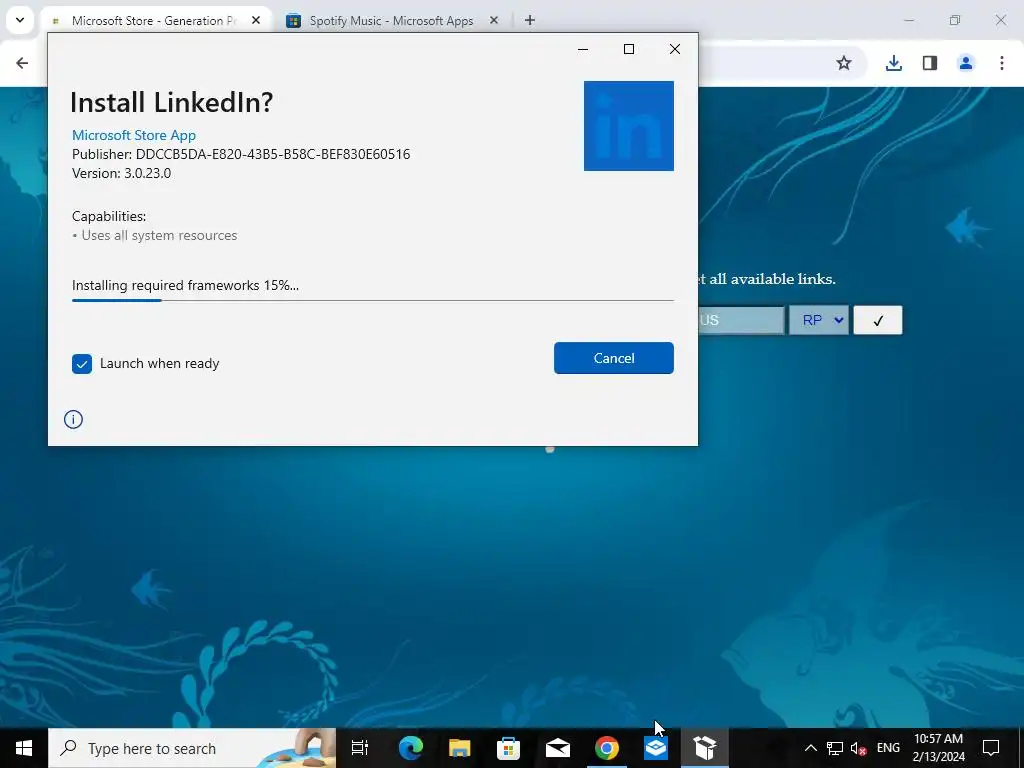Open a new Chrome tab
Screen dimensions: 1024x768
530,20
